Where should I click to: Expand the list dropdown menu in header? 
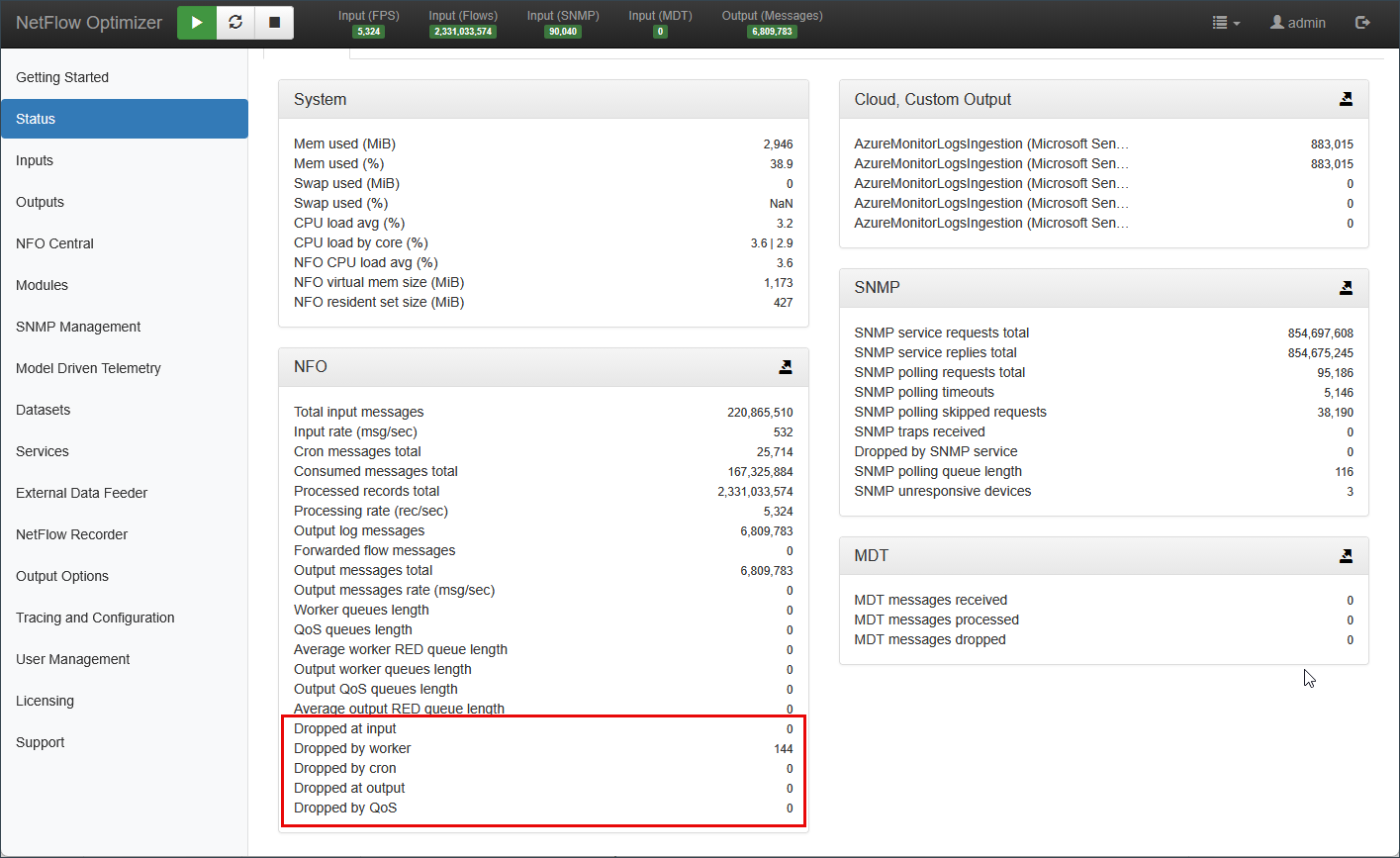[x=1226, y=23]
